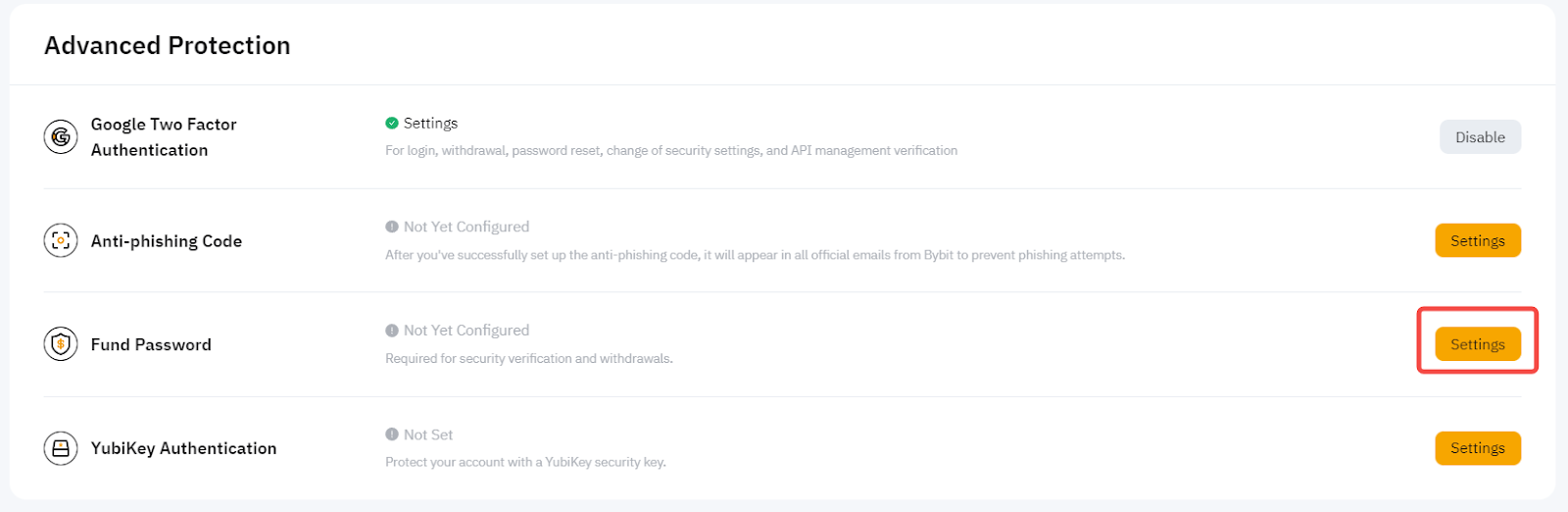Click the Advanced Protection heading
Viewport: 1568px width, 512px height.
coord(168,46)
